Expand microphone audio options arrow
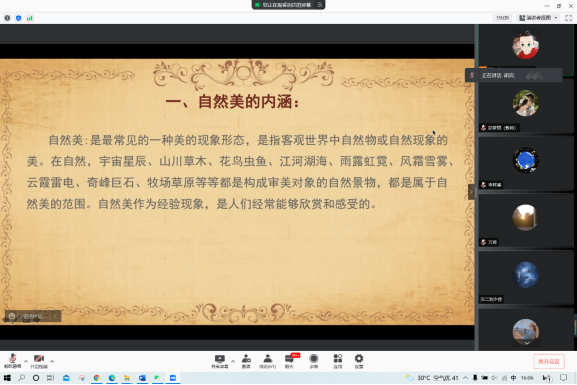Viewport: 577px width, 385px height. coord(26,361)
